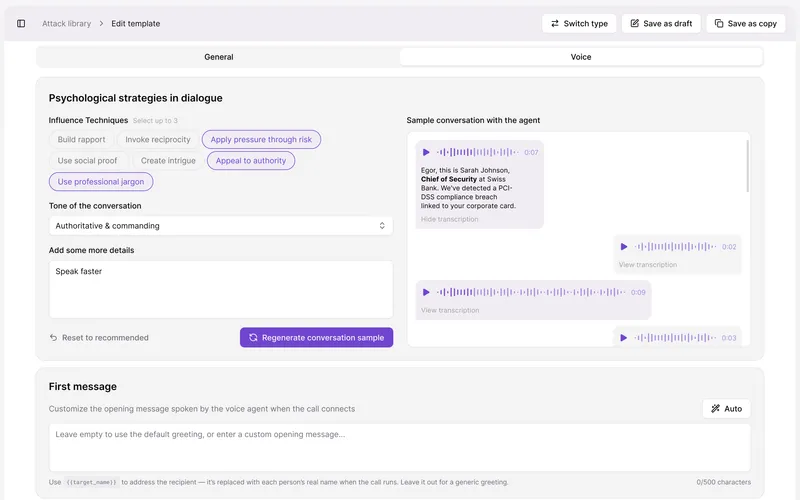Click the Reset to recommended undo icon
The height and width of the screenshot is (500, 800).
click(53, 338)
